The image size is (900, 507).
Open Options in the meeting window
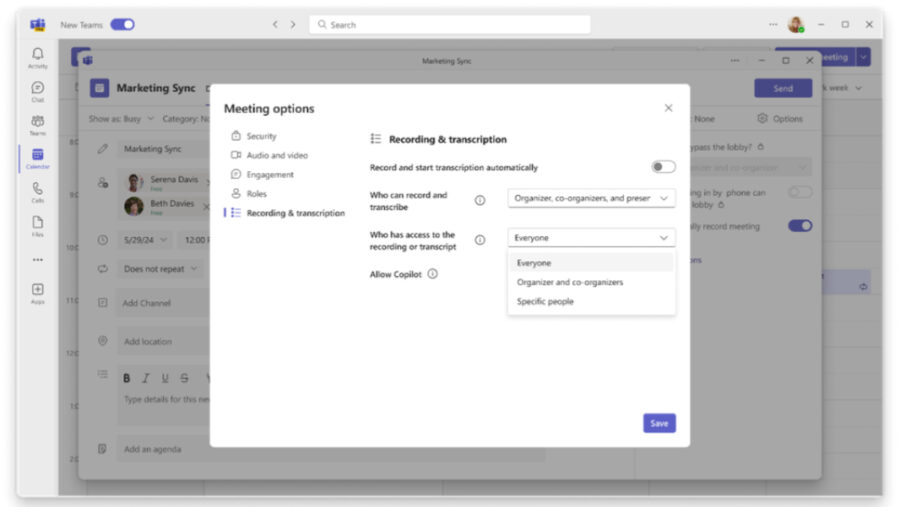(x=780, y=118)
